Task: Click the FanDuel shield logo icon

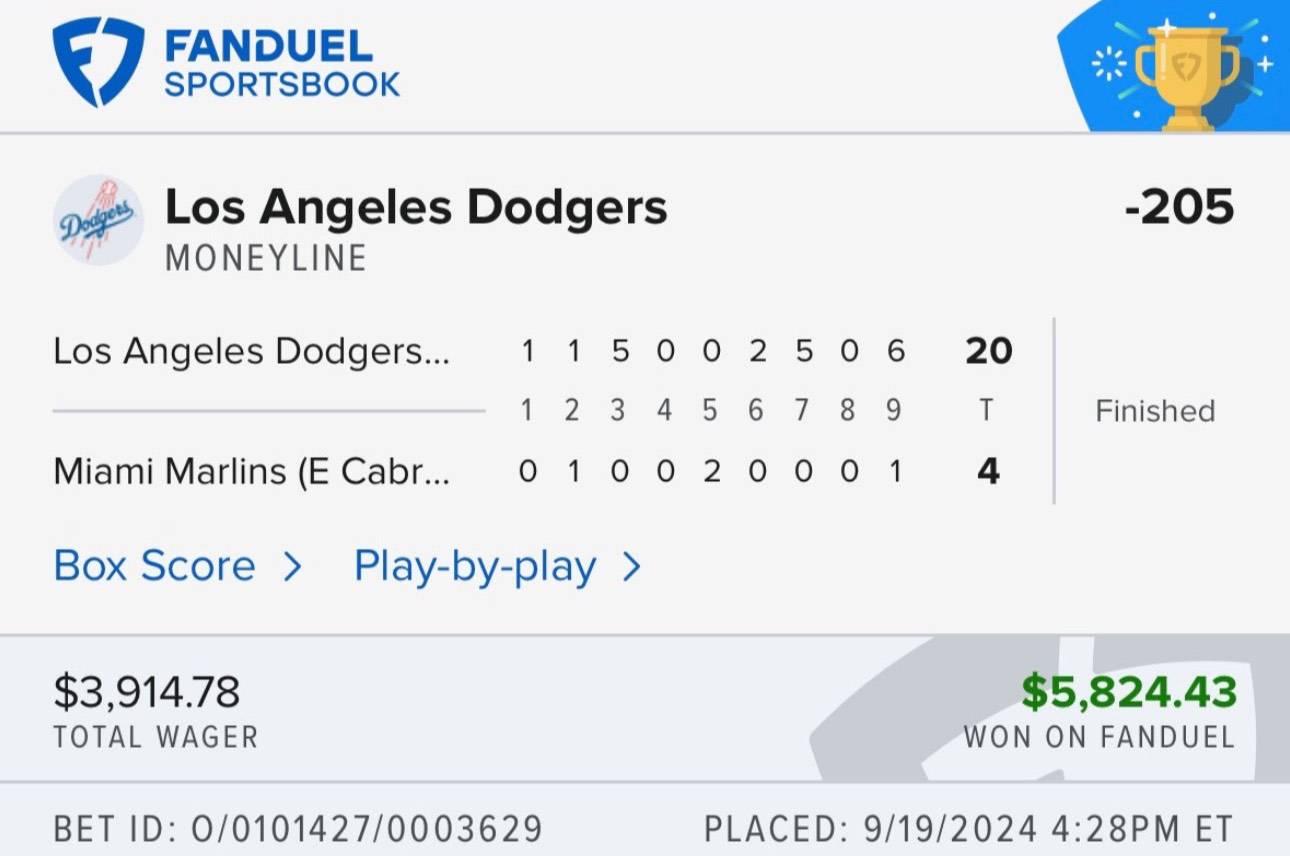Action: (98, 62)
